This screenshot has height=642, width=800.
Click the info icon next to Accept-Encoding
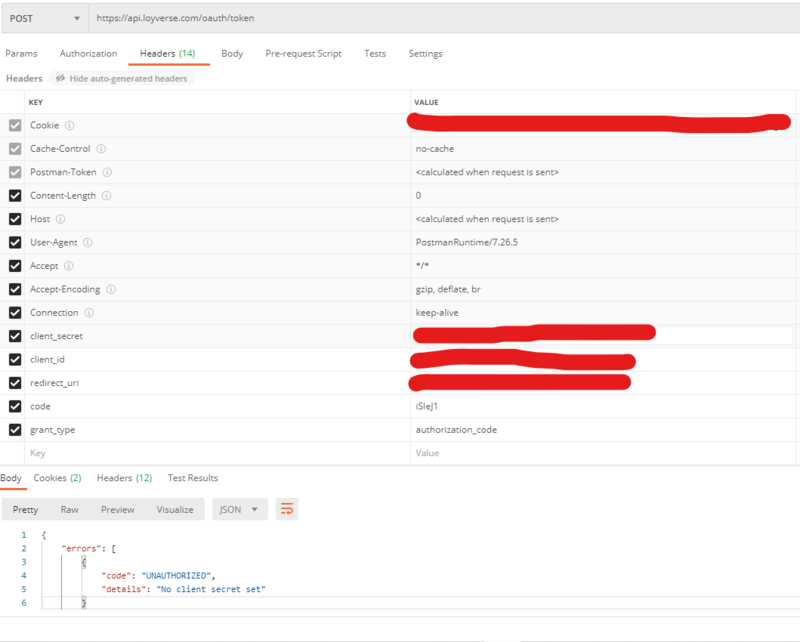110,289
